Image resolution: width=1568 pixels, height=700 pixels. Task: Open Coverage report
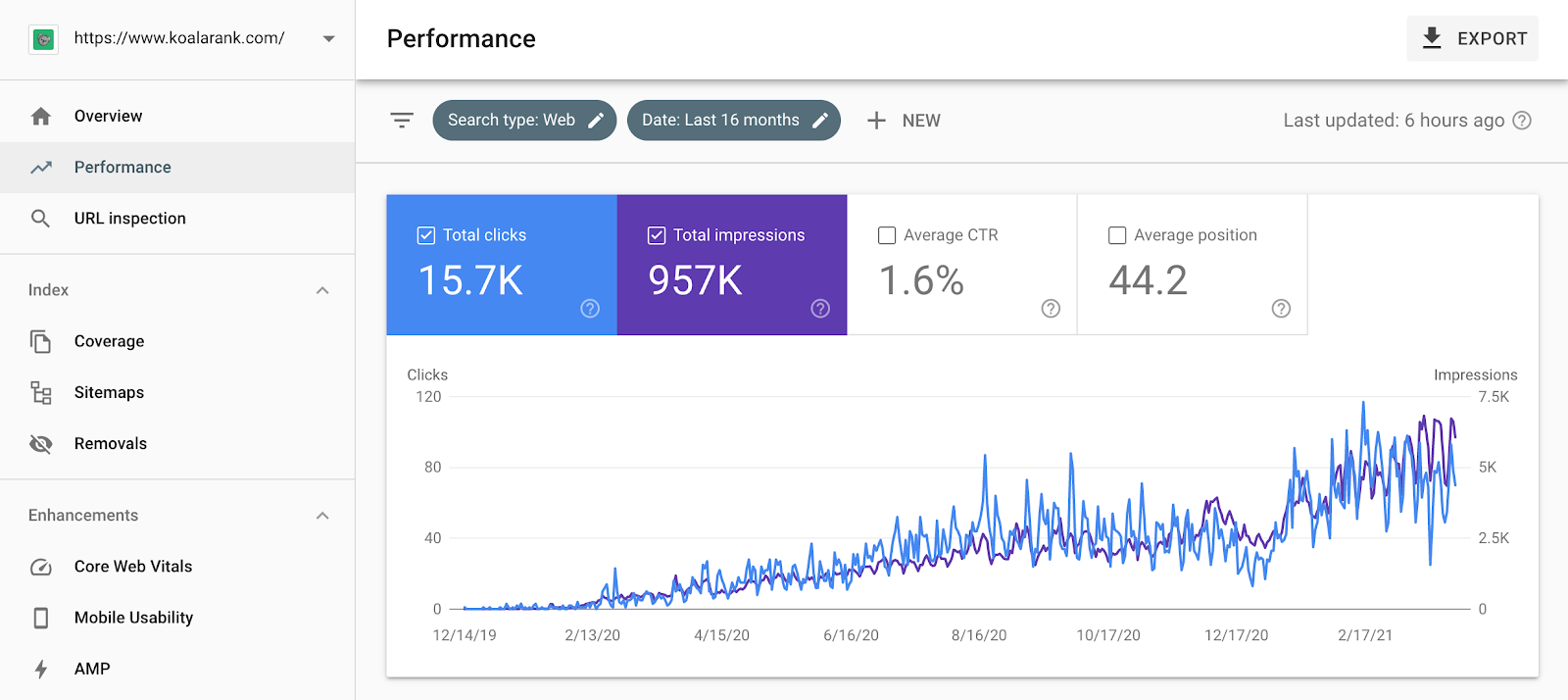177,341
